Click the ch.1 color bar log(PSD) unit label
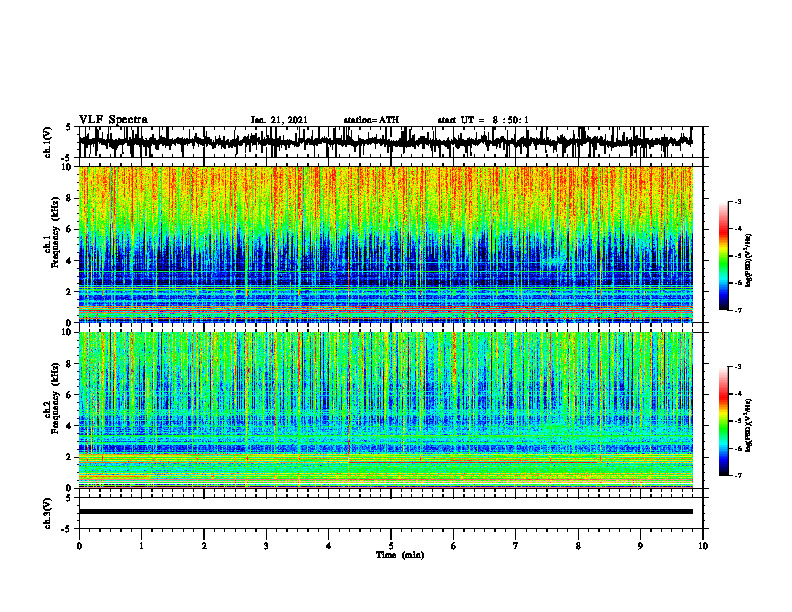 [749, 260]
